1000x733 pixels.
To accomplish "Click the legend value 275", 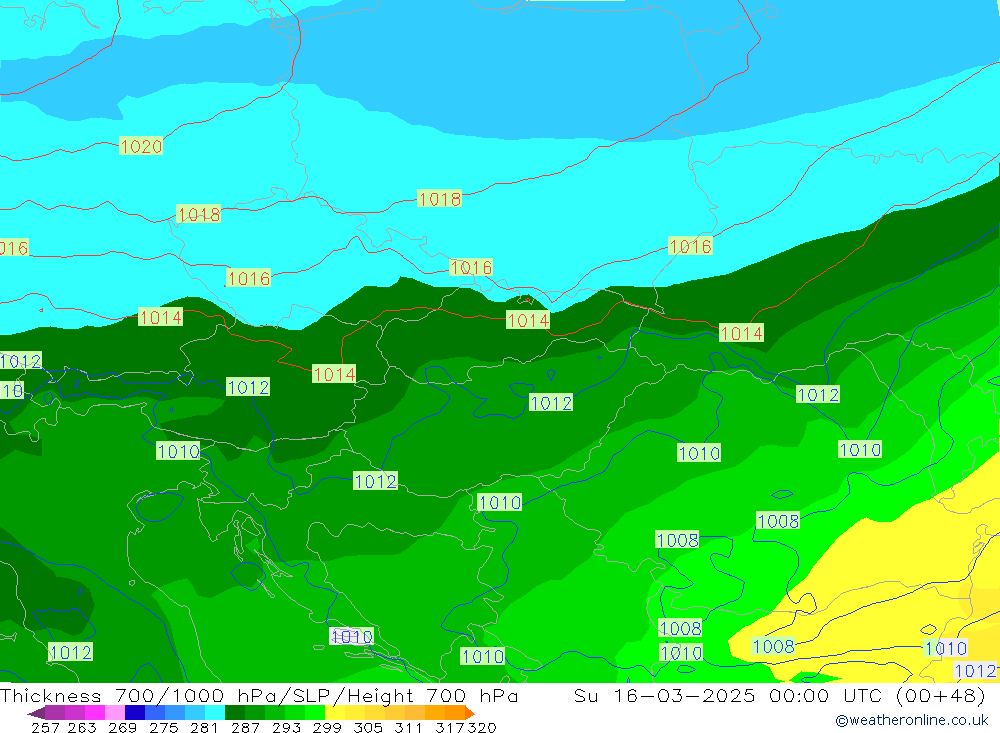I will point(163,727).
